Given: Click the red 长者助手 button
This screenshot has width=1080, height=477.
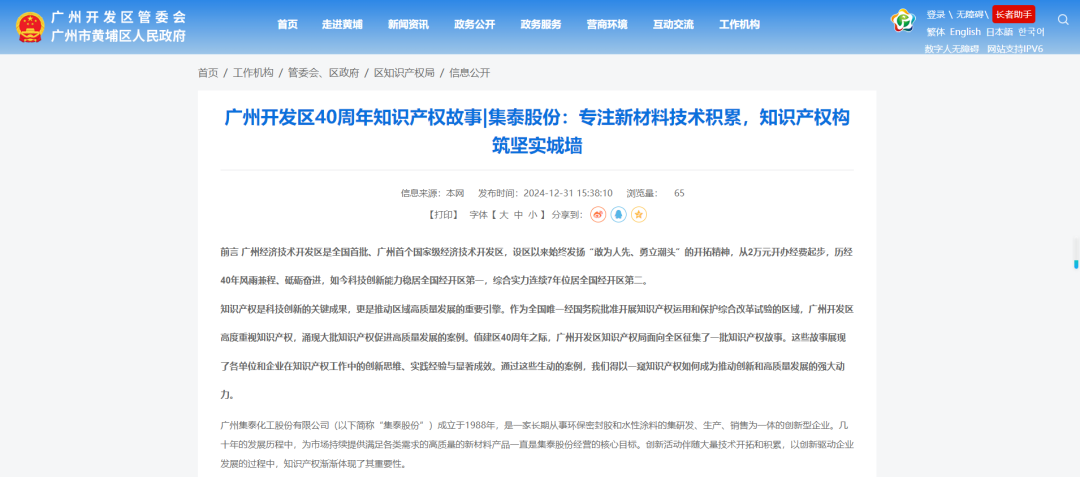Looking at the screenshot, I should [1013, 14].
